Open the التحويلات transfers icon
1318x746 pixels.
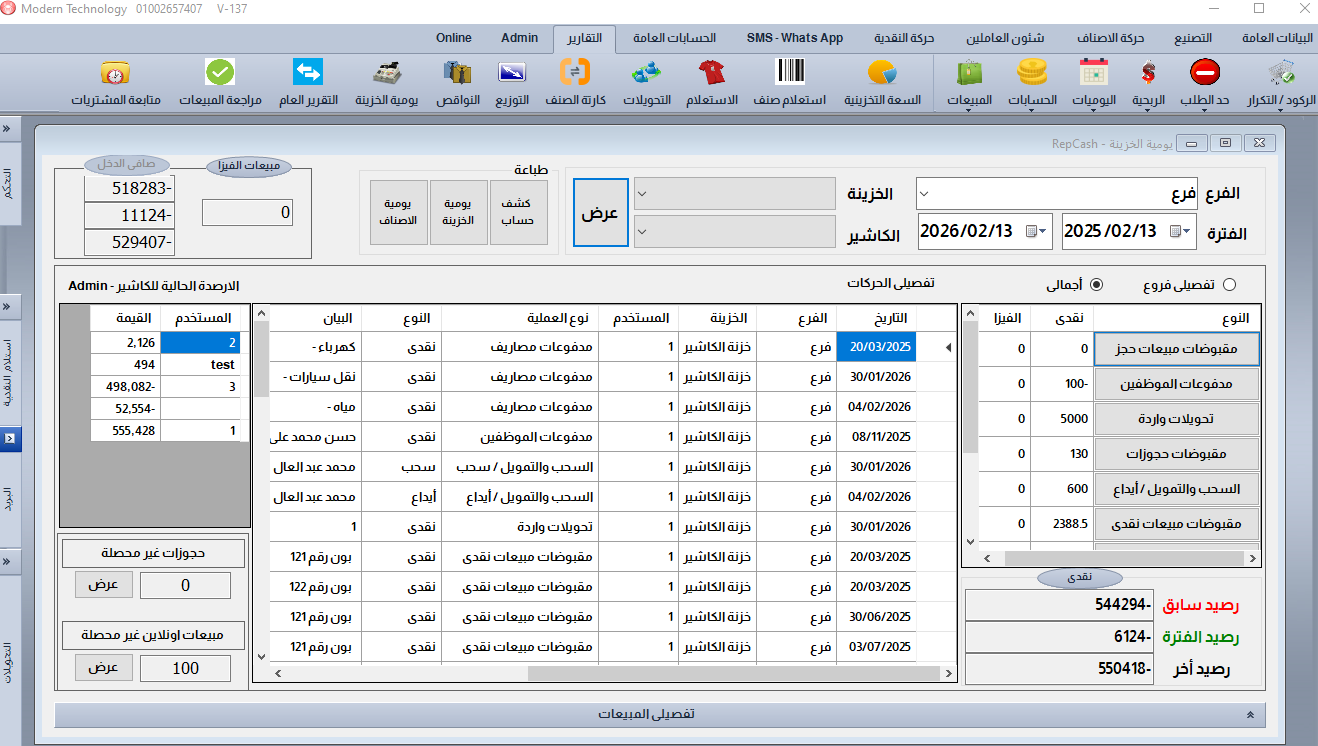(646, 74)
